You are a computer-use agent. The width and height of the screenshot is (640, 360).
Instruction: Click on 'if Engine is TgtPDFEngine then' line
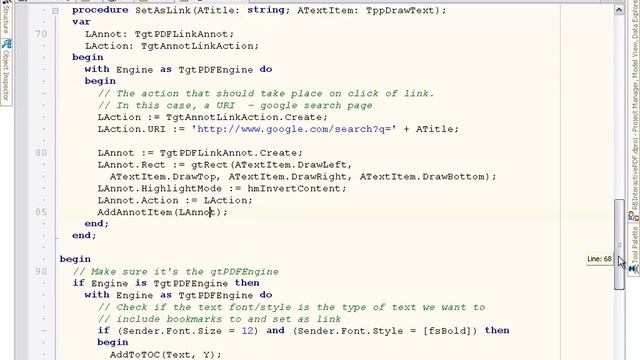pos(166,283)
